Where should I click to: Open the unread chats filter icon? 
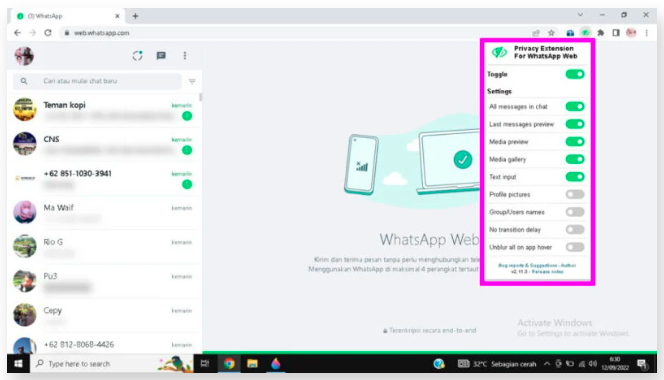click(192, 81)
